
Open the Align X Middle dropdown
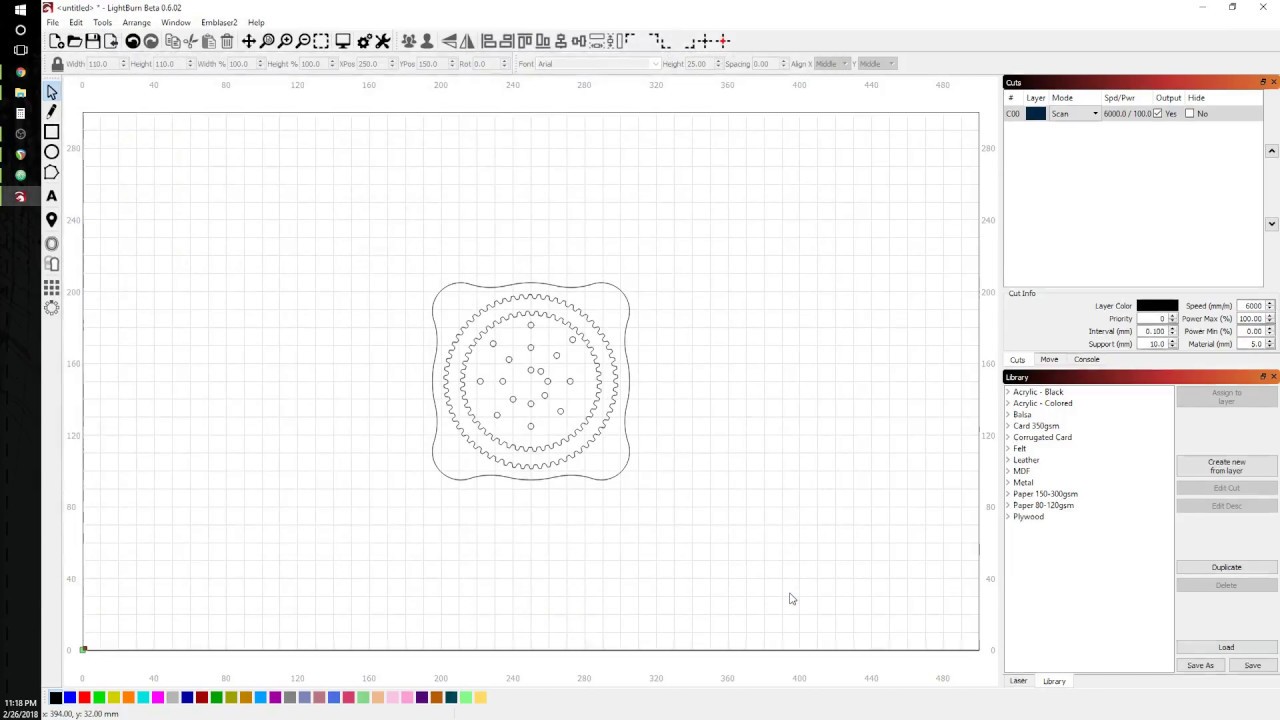tap(832, 64)
